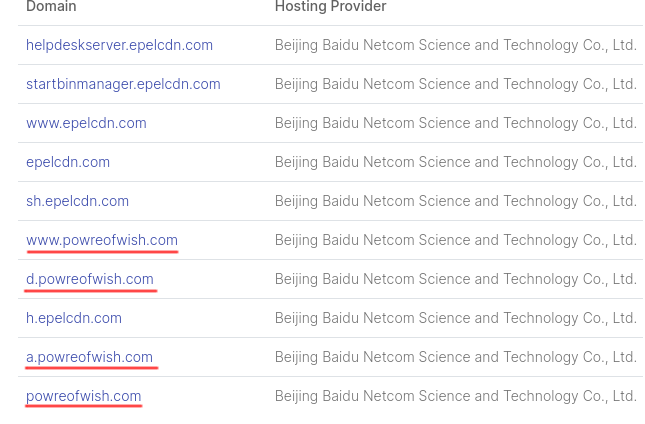
Task: Open the www.epelcdn.com domain link
Action: point(86,123)
